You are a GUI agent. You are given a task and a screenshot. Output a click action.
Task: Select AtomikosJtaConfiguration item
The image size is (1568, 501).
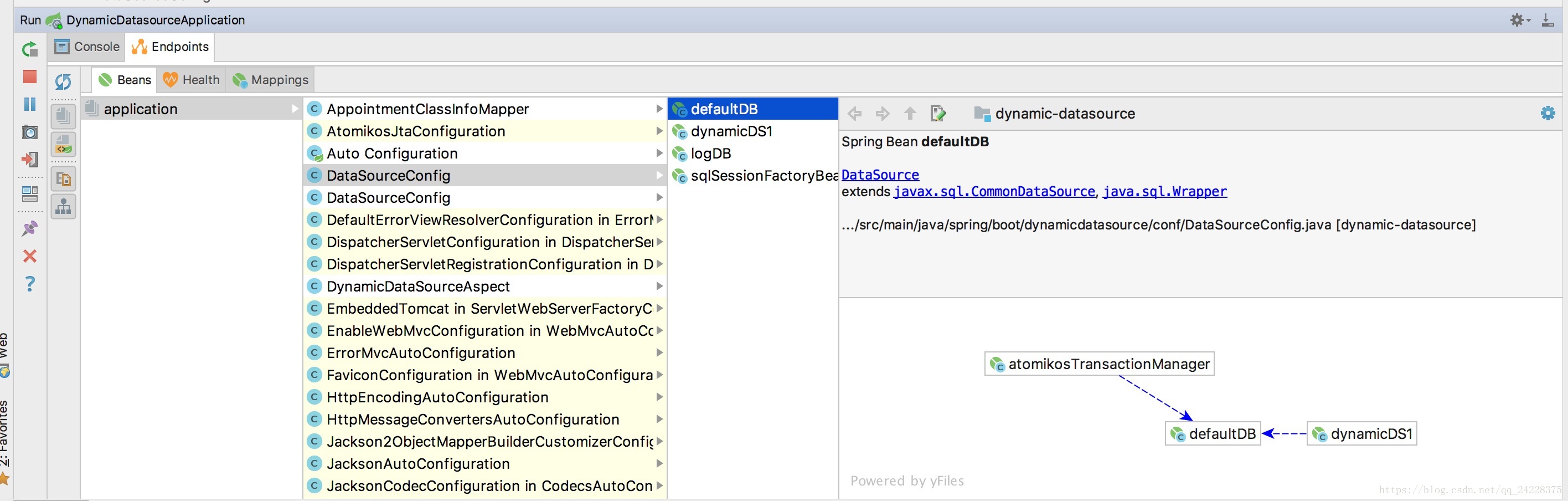[x=485, y=131]
